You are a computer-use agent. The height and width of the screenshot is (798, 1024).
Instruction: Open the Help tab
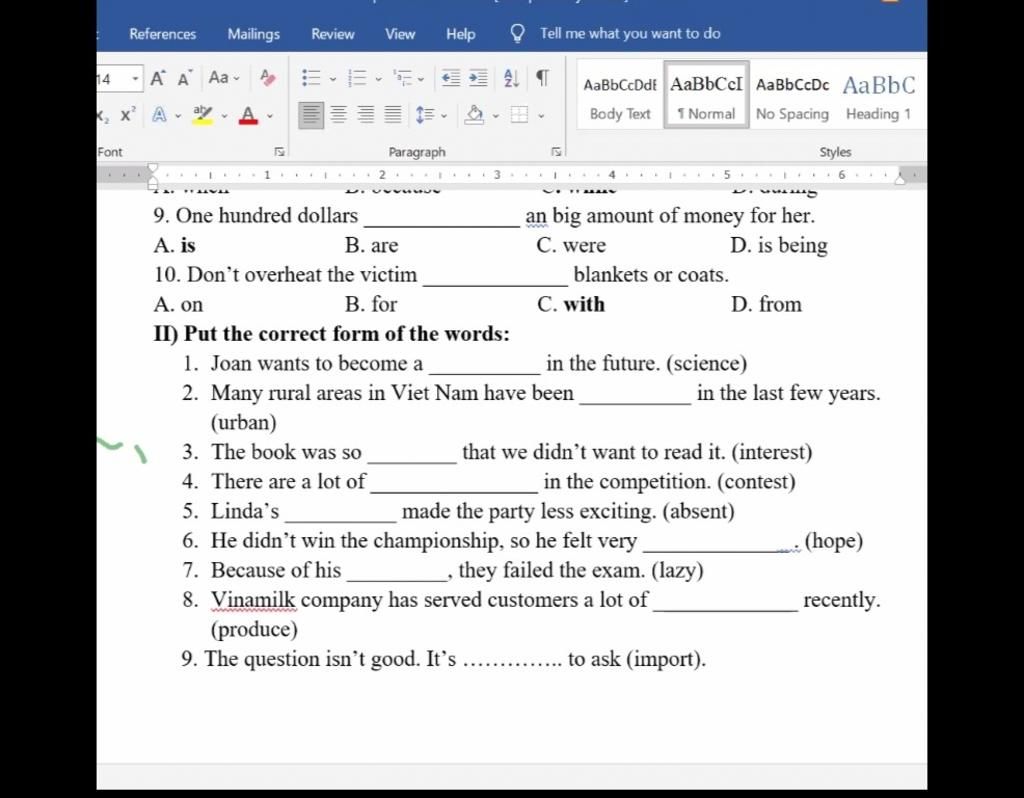460,33
